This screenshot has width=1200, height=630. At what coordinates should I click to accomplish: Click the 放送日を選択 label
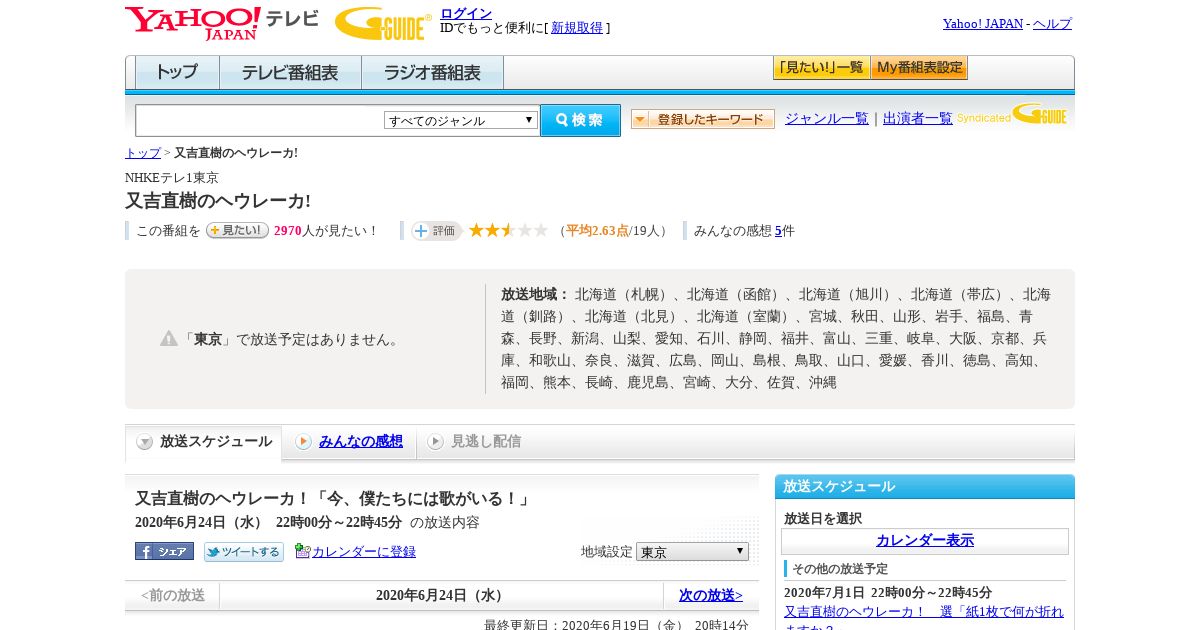[x=823, y=519]
